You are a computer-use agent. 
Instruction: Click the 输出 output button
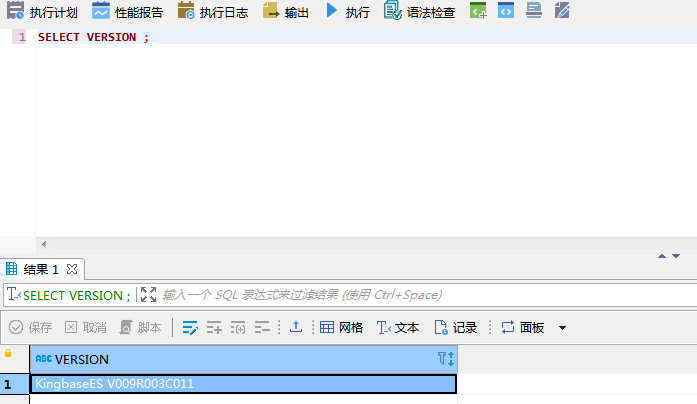[286, 12]
